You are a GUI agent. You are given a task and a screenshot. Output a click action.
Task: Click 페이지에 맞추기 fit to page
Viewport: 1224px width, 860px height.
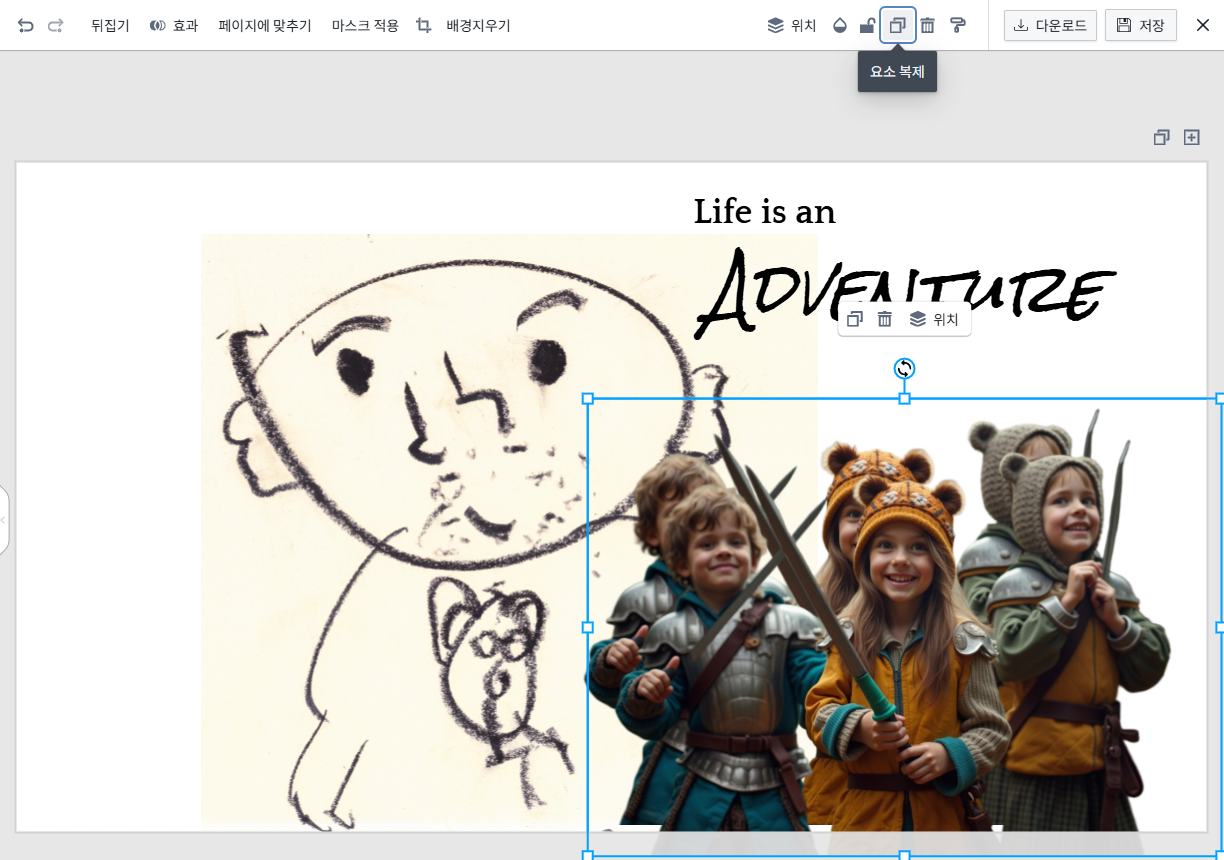(265, 25)
